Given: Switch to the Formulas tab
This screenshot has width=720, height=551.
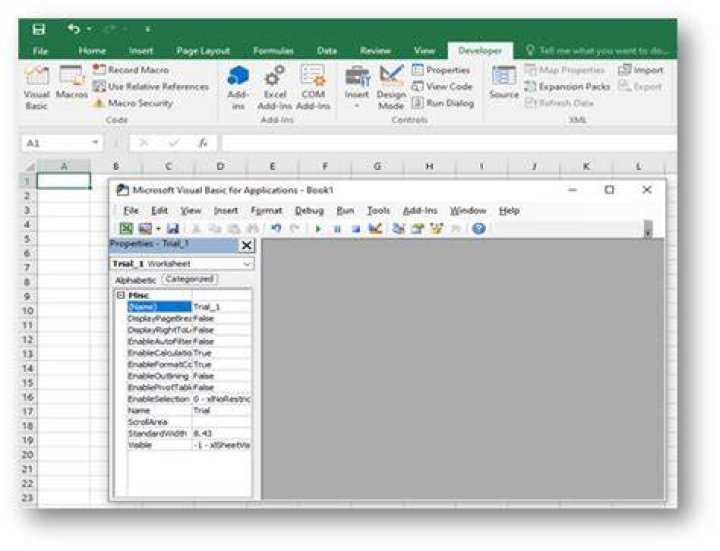Looking at the screenshot, I should [273, 51].
